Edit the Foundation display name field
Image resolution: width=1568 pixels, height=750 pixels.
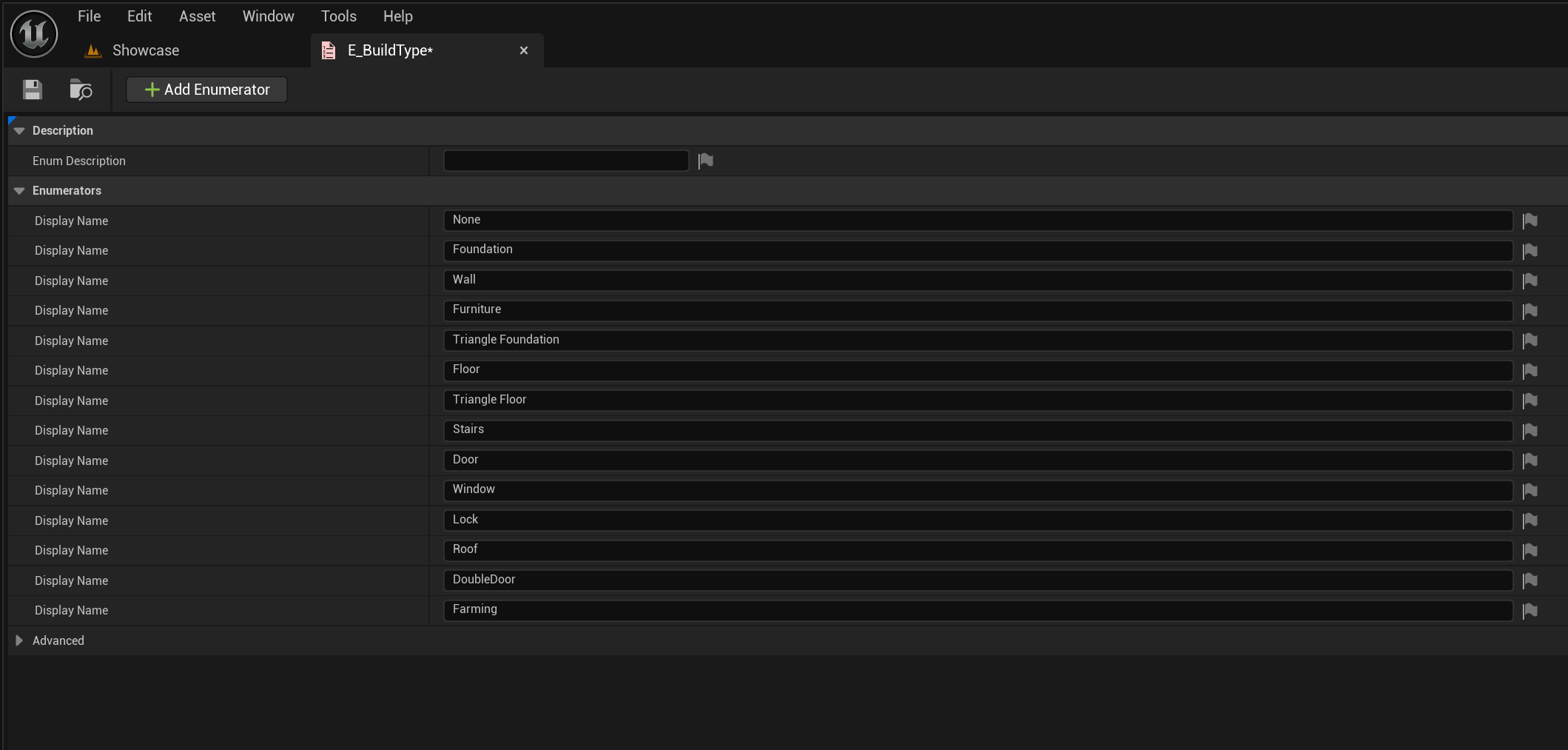(978, 250)
